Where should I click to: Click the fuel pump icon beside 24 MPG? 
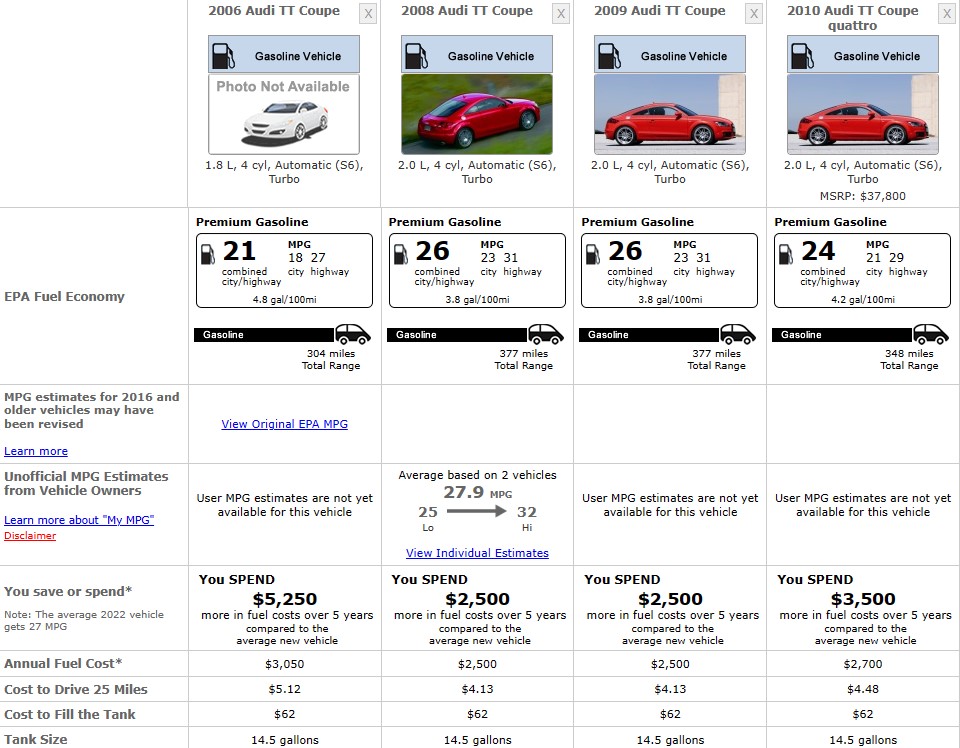point(786,254)
